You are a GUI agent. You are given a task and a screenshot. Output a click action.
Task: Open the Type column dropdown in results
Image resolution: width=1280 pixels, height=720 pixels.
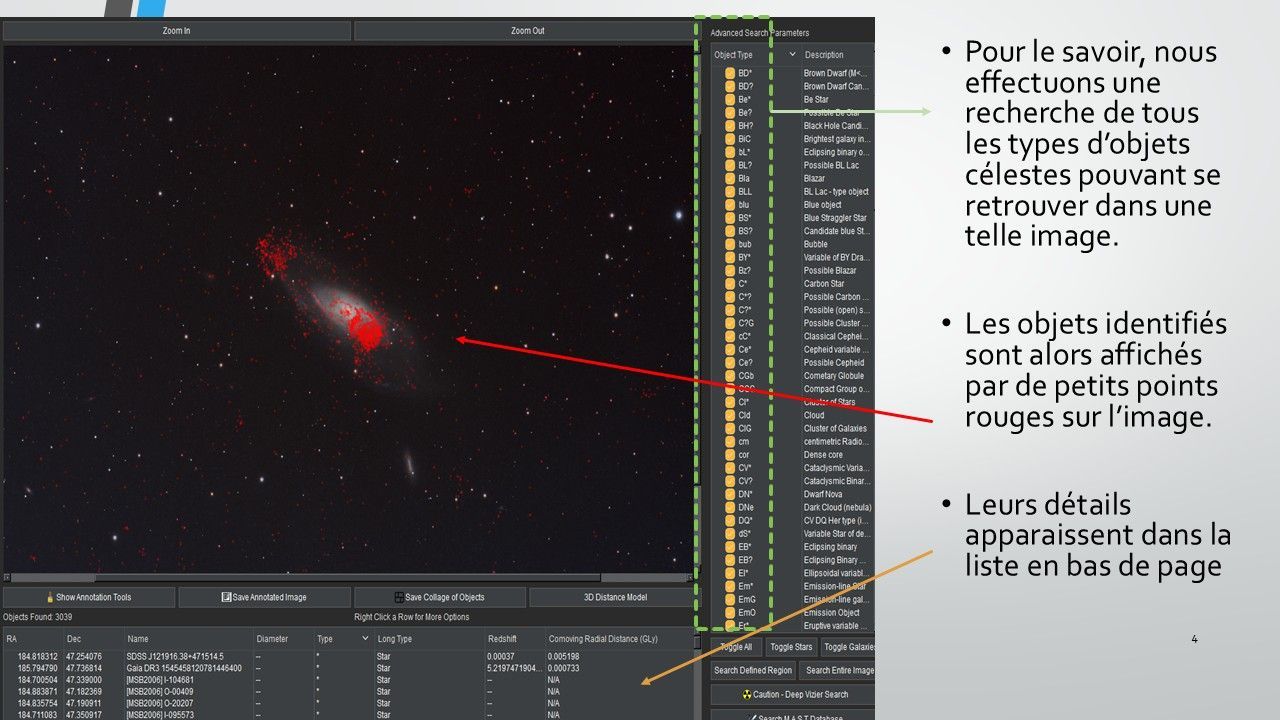coord(363,638)
